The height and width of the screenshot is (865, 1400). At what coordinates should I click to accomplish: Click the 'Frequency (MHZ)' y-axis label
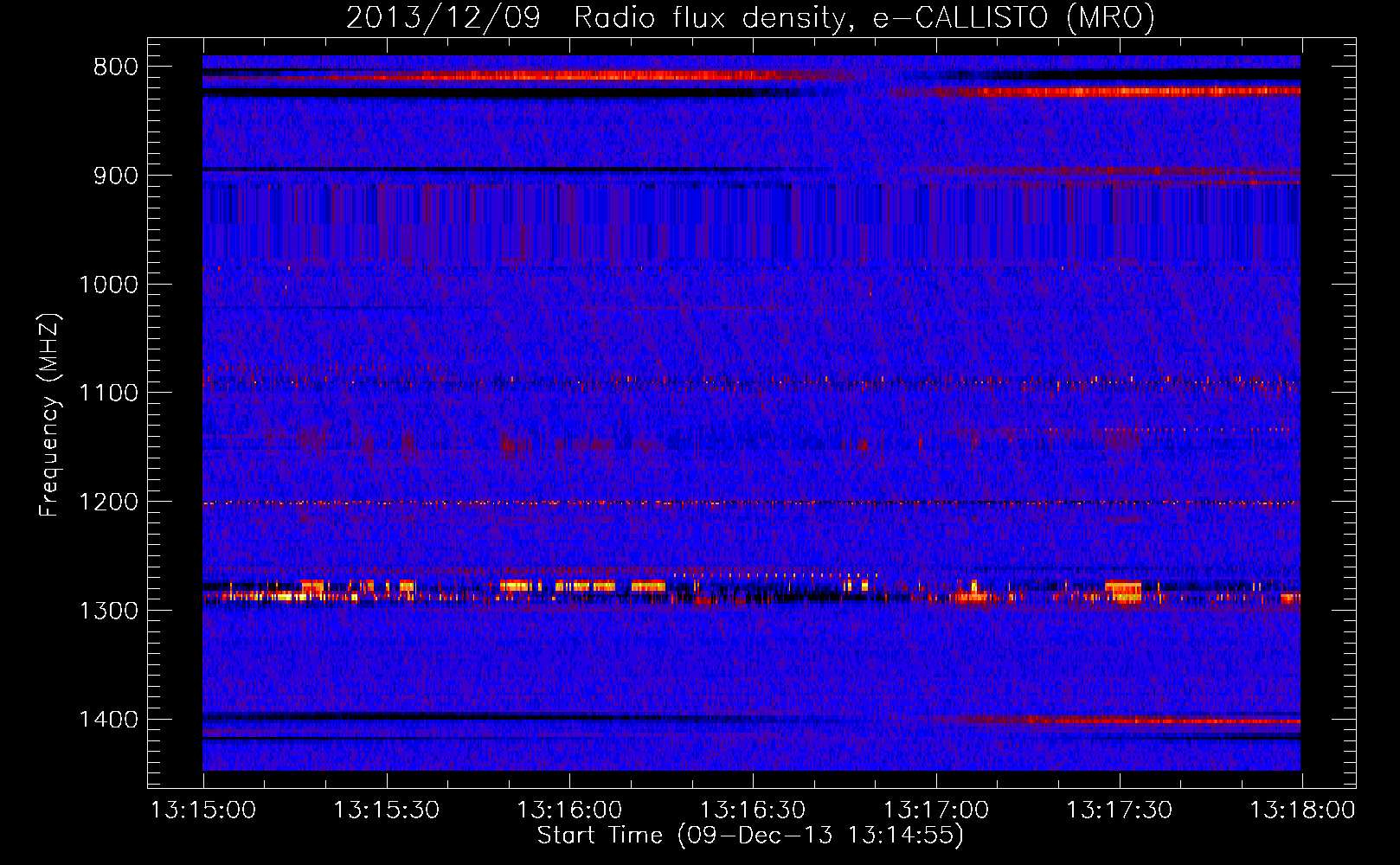click(x=50, y=415)
